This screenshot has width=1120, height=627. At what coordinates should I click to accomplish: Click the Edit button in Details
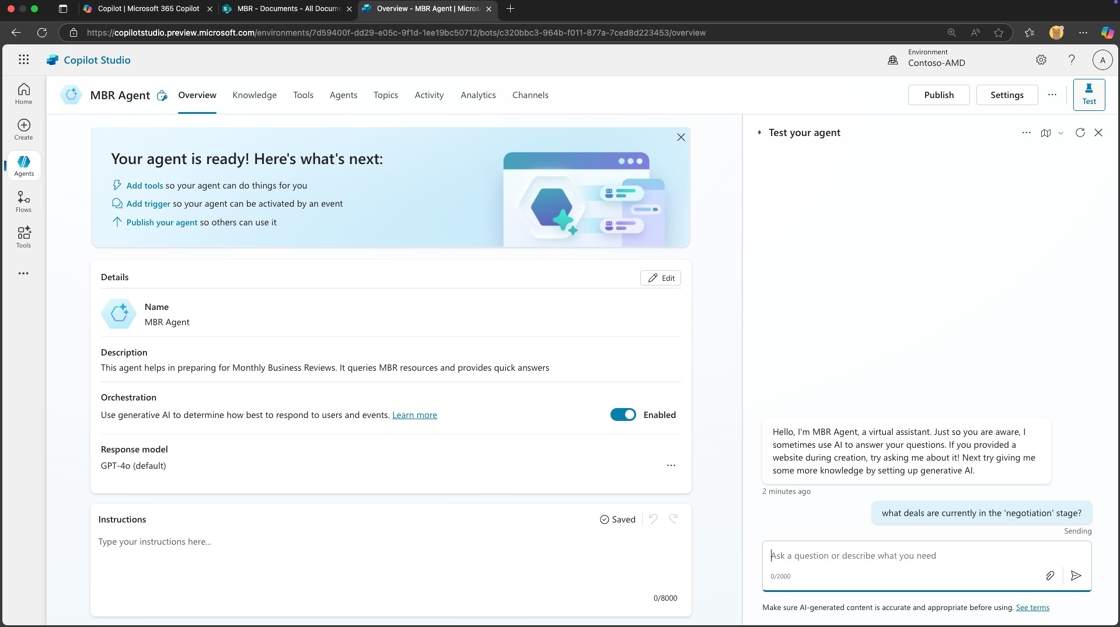pos(660,278)
